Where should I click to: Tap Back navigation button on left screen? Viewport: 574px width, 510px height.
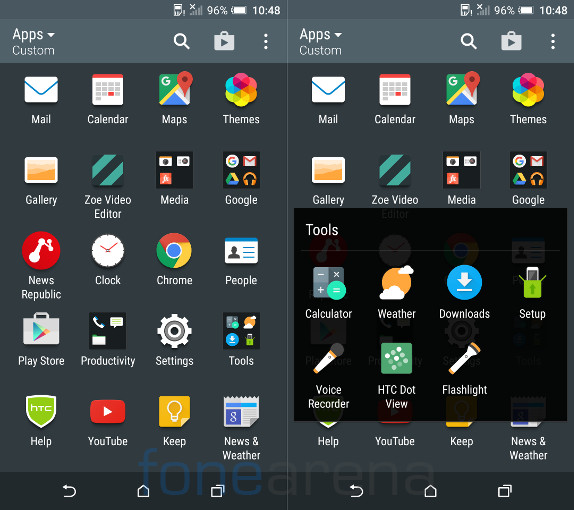(69, 491)
